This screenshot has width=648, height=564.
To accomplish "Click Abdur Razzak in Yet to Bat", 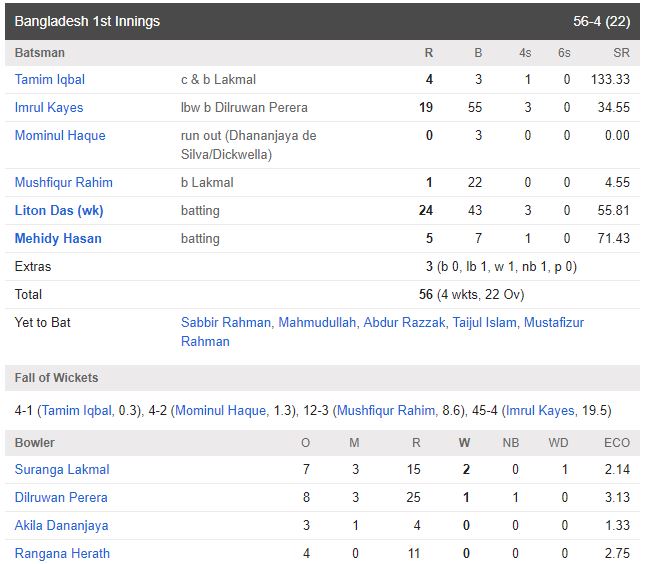I will (404, 322).
